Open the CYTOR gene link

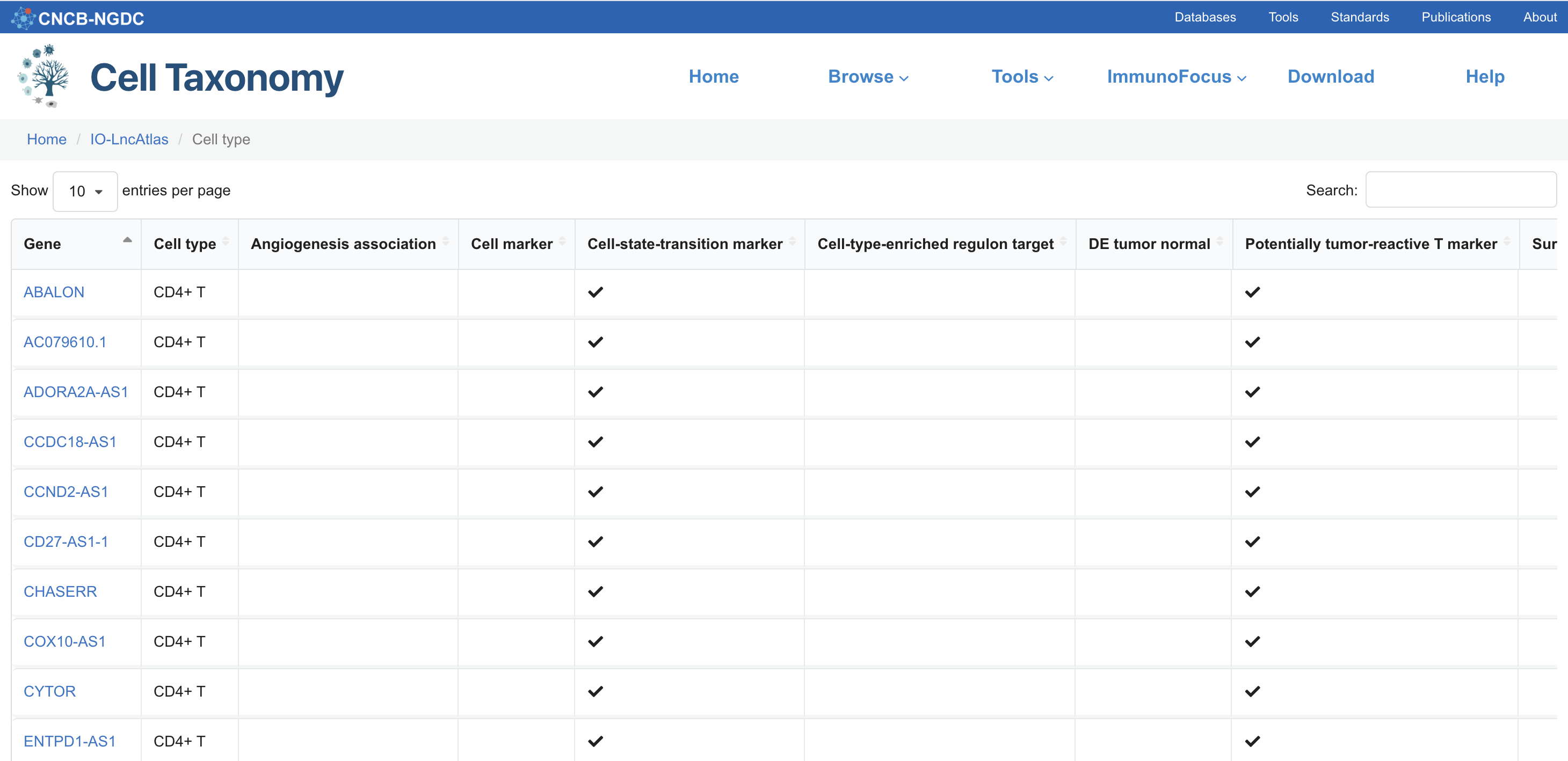click(x=49, y=691)
